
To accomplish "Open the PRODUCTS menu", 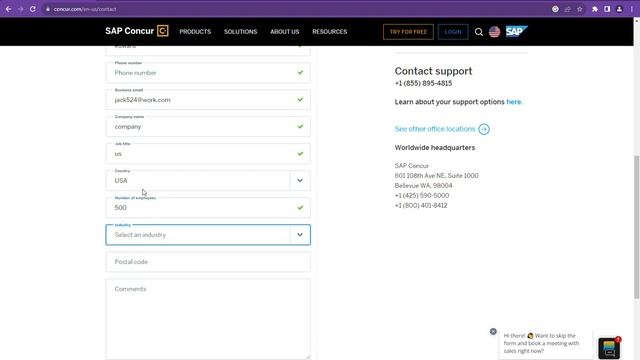I will click(x=195, y=31).
